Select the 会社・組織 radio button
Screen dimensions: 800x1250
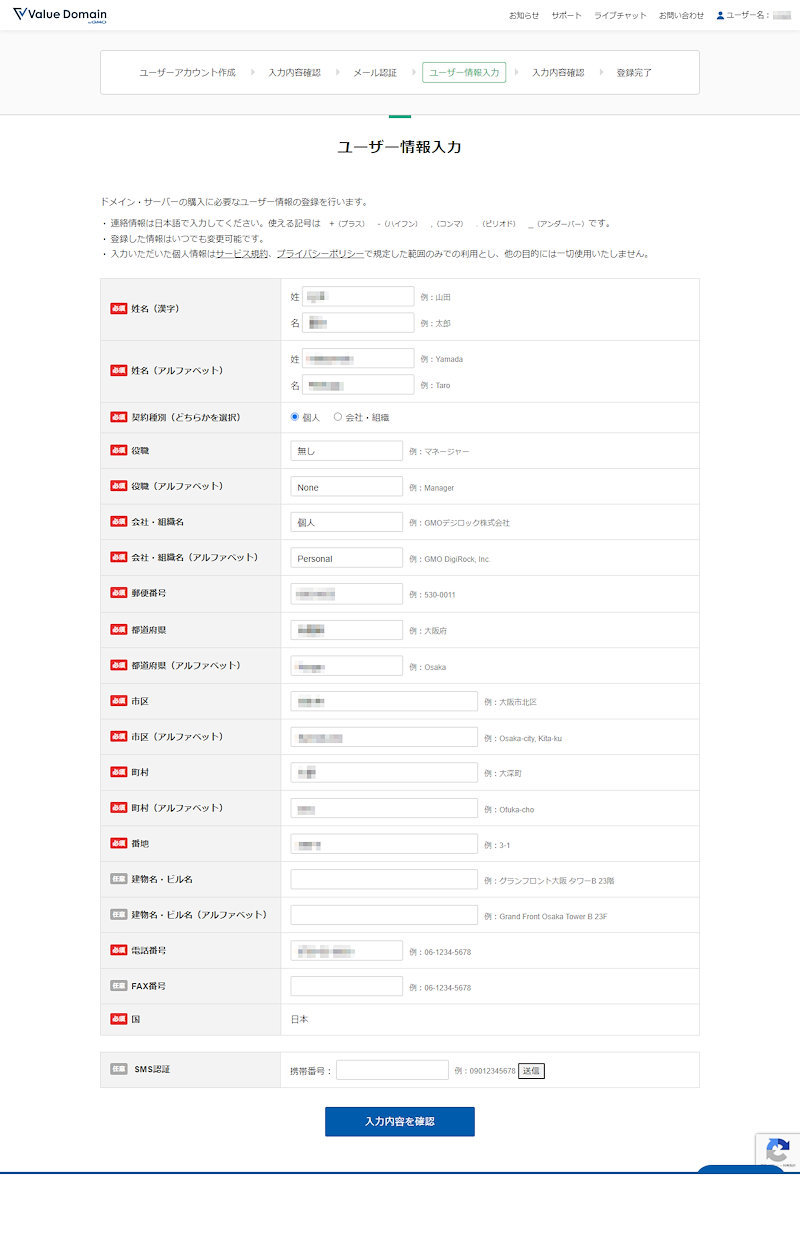(x=338, y=417)
